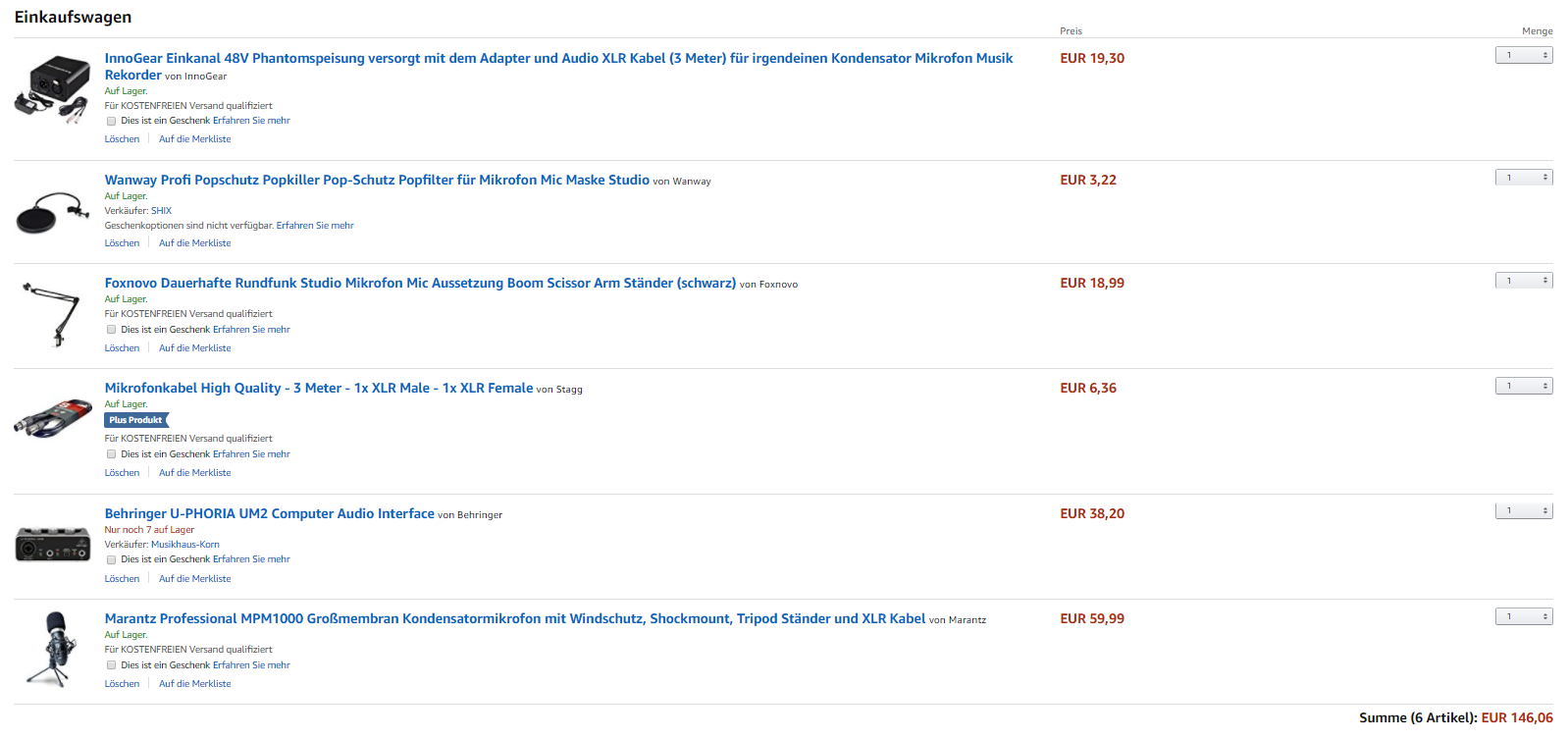
Task: Click Erfahren Sie mehr for Wanway gift options
Action: pyautogui.click(x=314, y=226)
